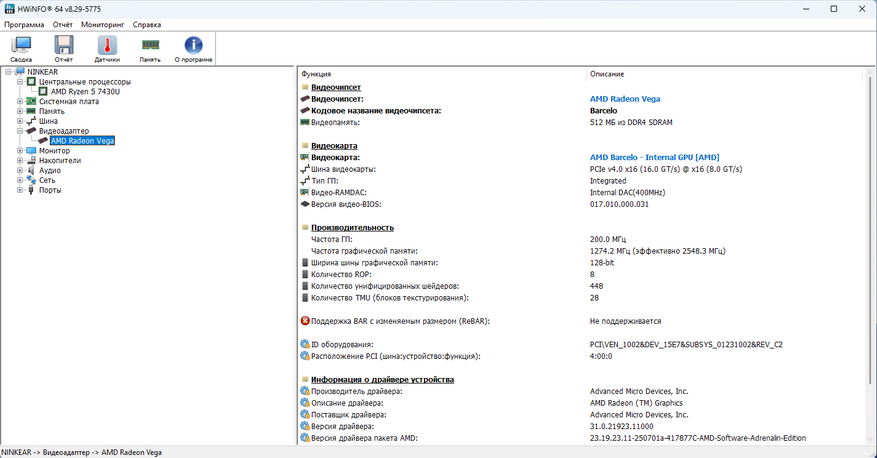Click the gear icon beside ID оборудования
The image size is (877, 458).
(x=305, y=344)
